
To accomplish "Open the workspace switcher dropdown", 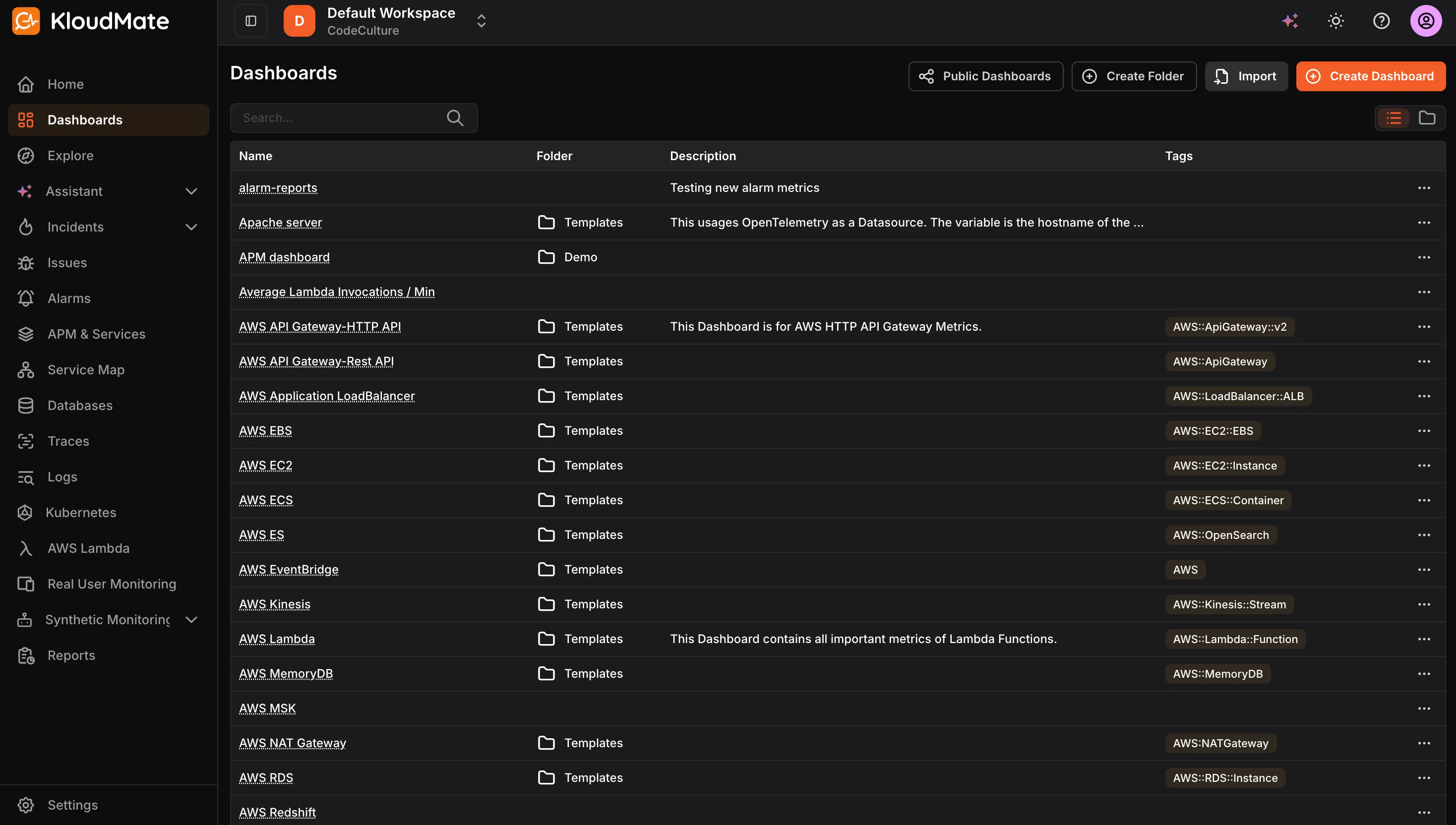I will click(481, 21).
